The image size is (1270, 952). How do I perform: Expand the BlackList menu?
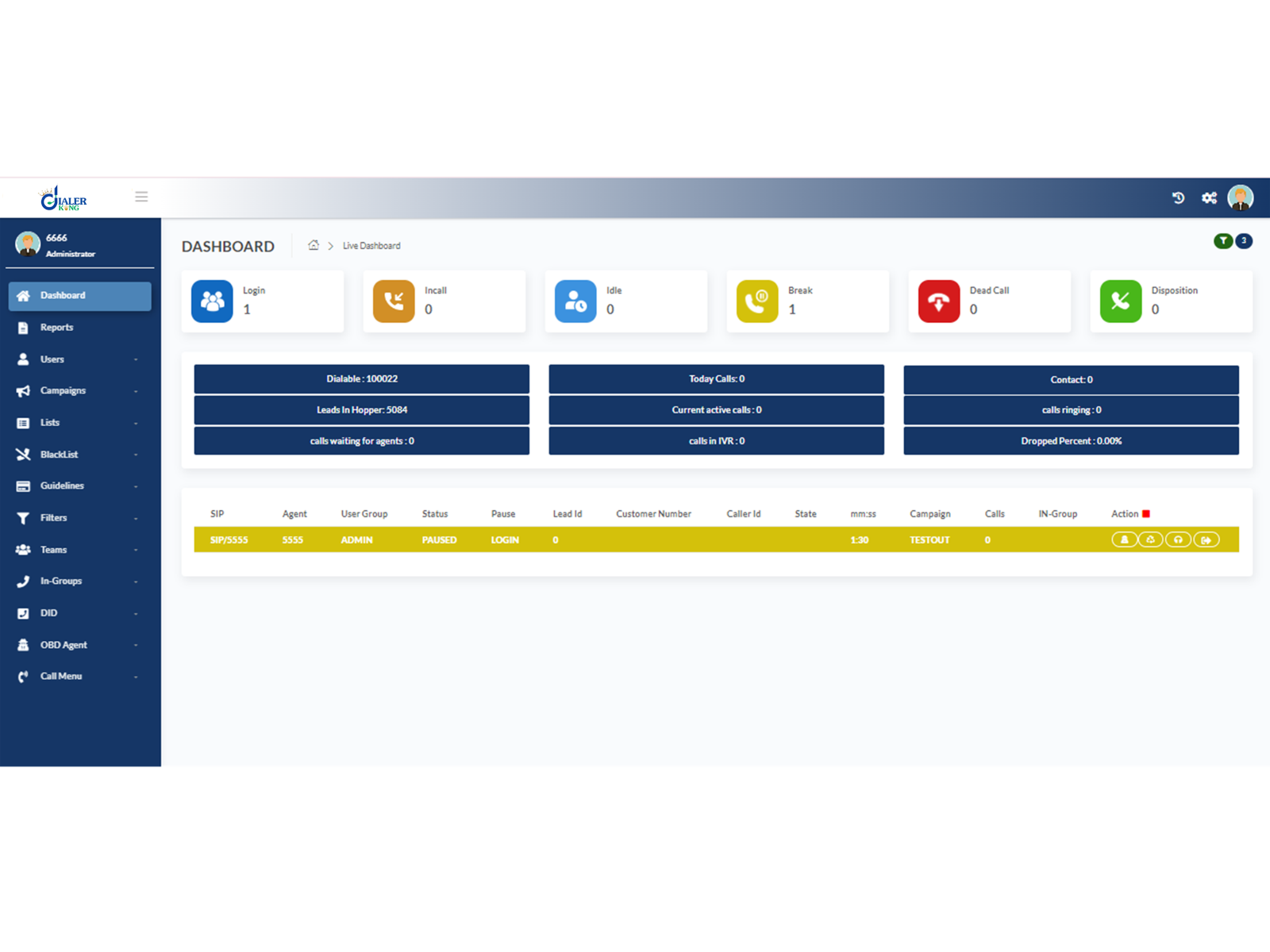59,454
